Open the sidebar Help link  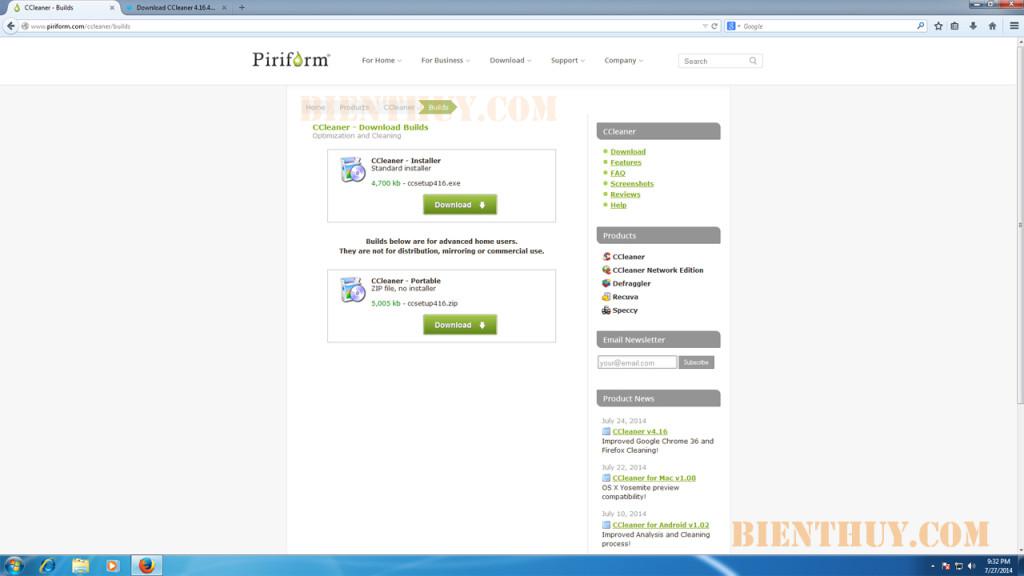pyautogui.click(x=618, y=205)
